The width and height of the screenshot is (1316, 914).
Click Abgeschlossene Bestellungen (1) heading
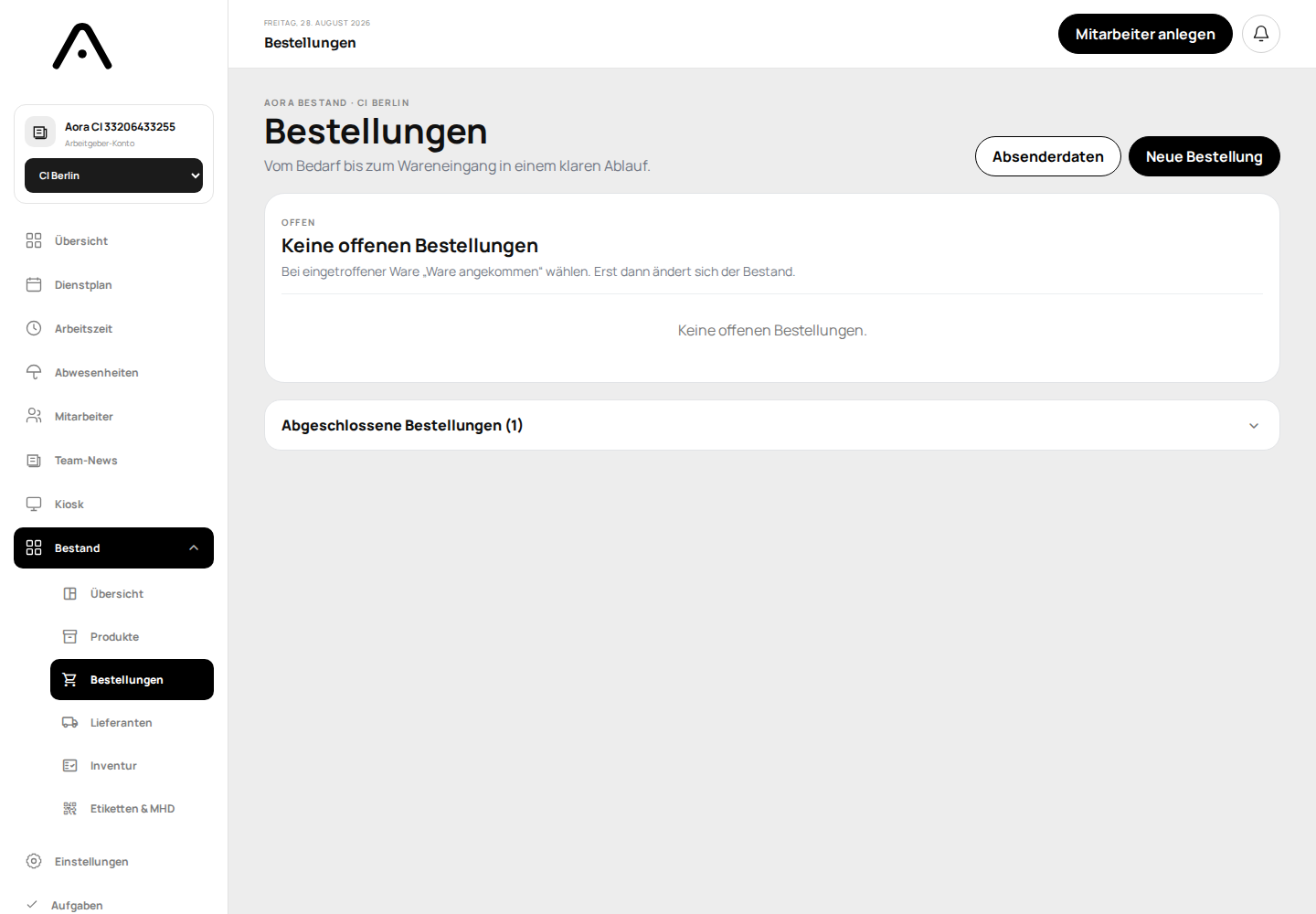click(402, 425)
